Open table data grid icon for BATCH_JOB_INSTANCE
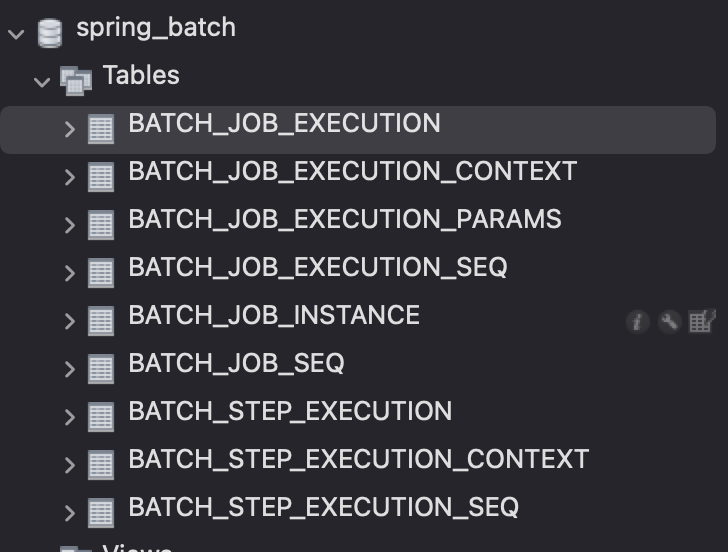728x552 pixels. [702, 321]
